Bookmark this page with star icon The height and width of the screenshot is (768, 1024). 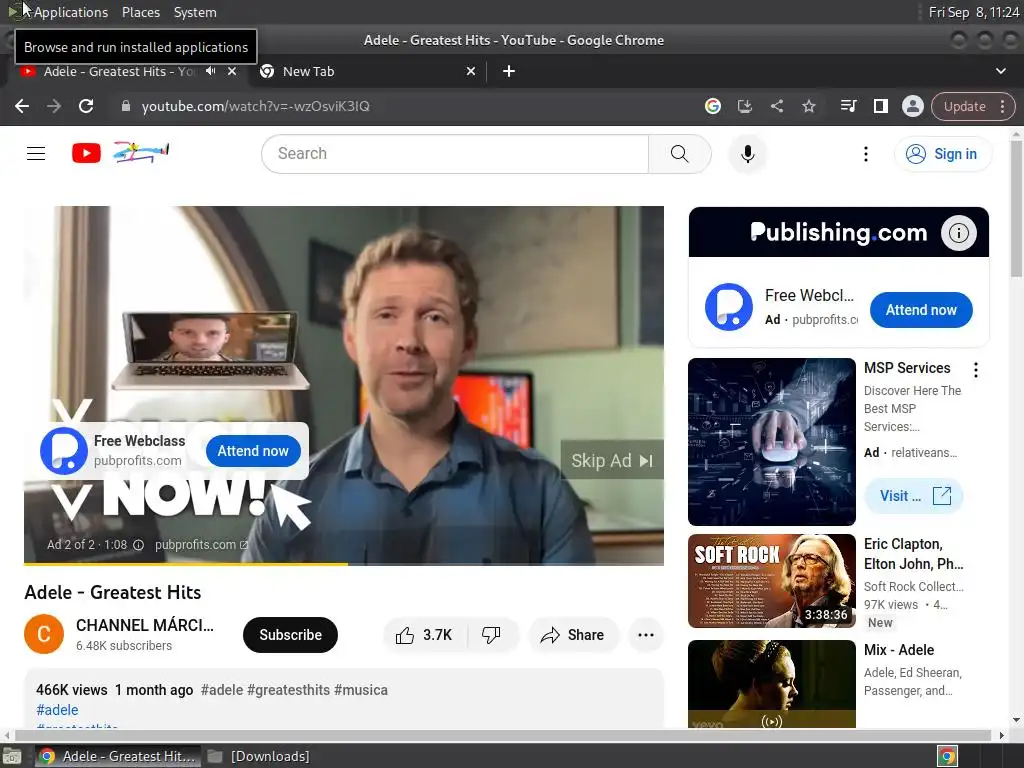coord(808,106)
